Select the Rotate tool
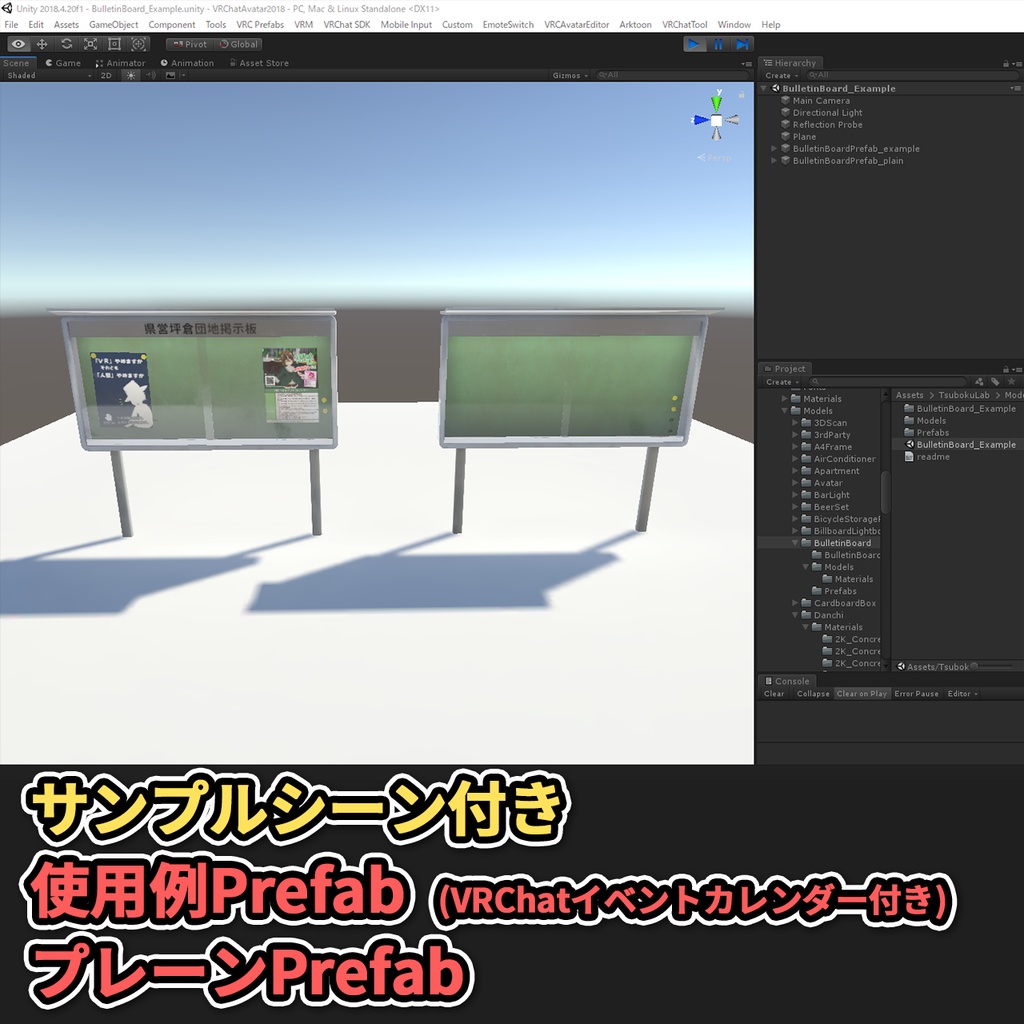 click(x=65, y=44)
